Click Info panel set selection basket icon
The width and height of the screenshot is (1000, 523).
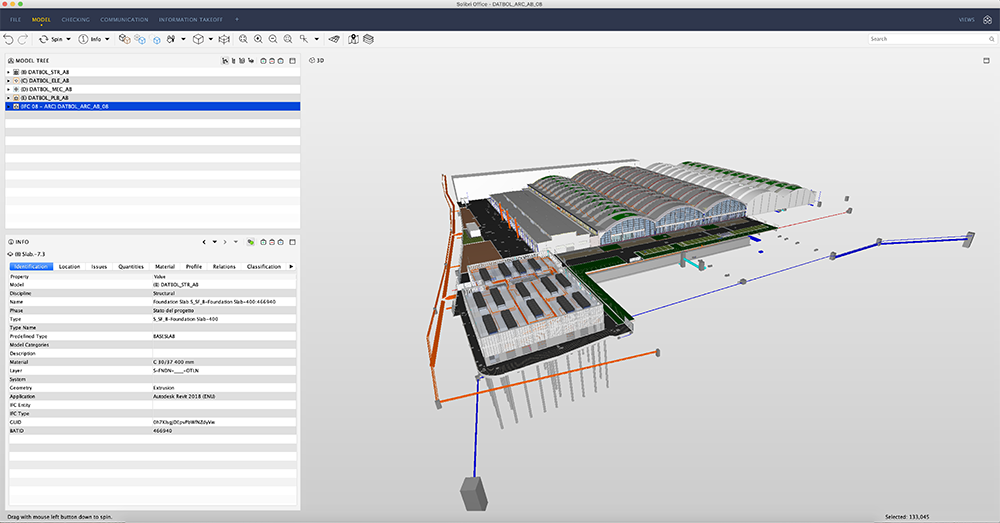point(263,242)
